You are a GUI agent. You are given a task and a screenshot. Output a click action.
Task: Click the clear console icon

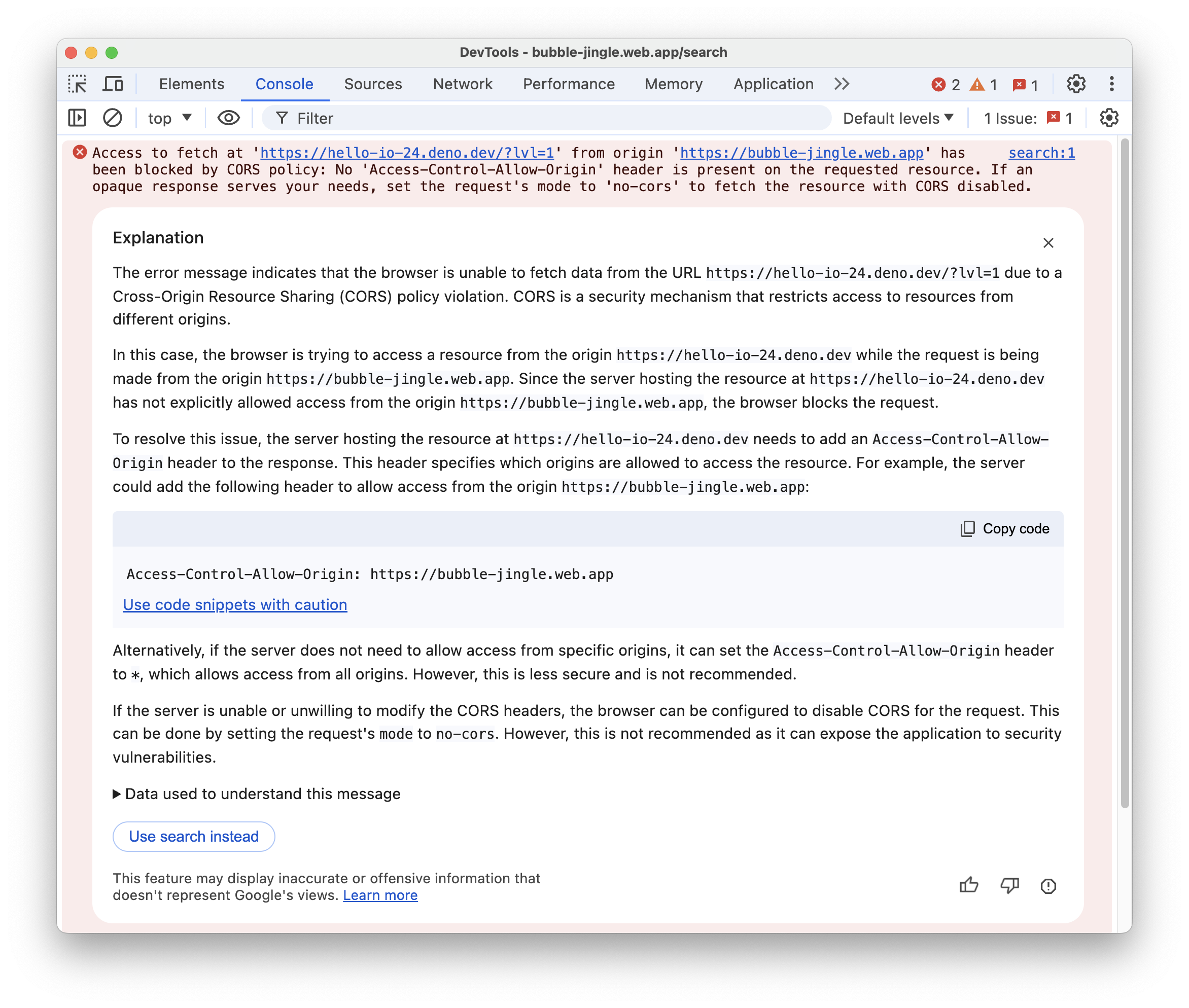click(x=112, y=119)
